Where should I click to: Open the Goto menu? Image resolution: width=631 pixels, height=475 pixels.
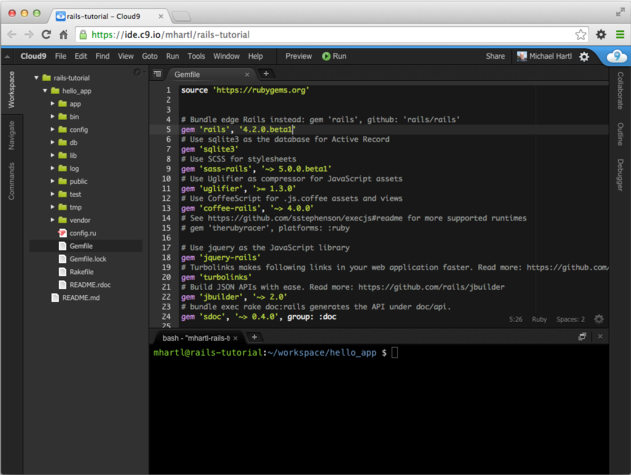149,57
